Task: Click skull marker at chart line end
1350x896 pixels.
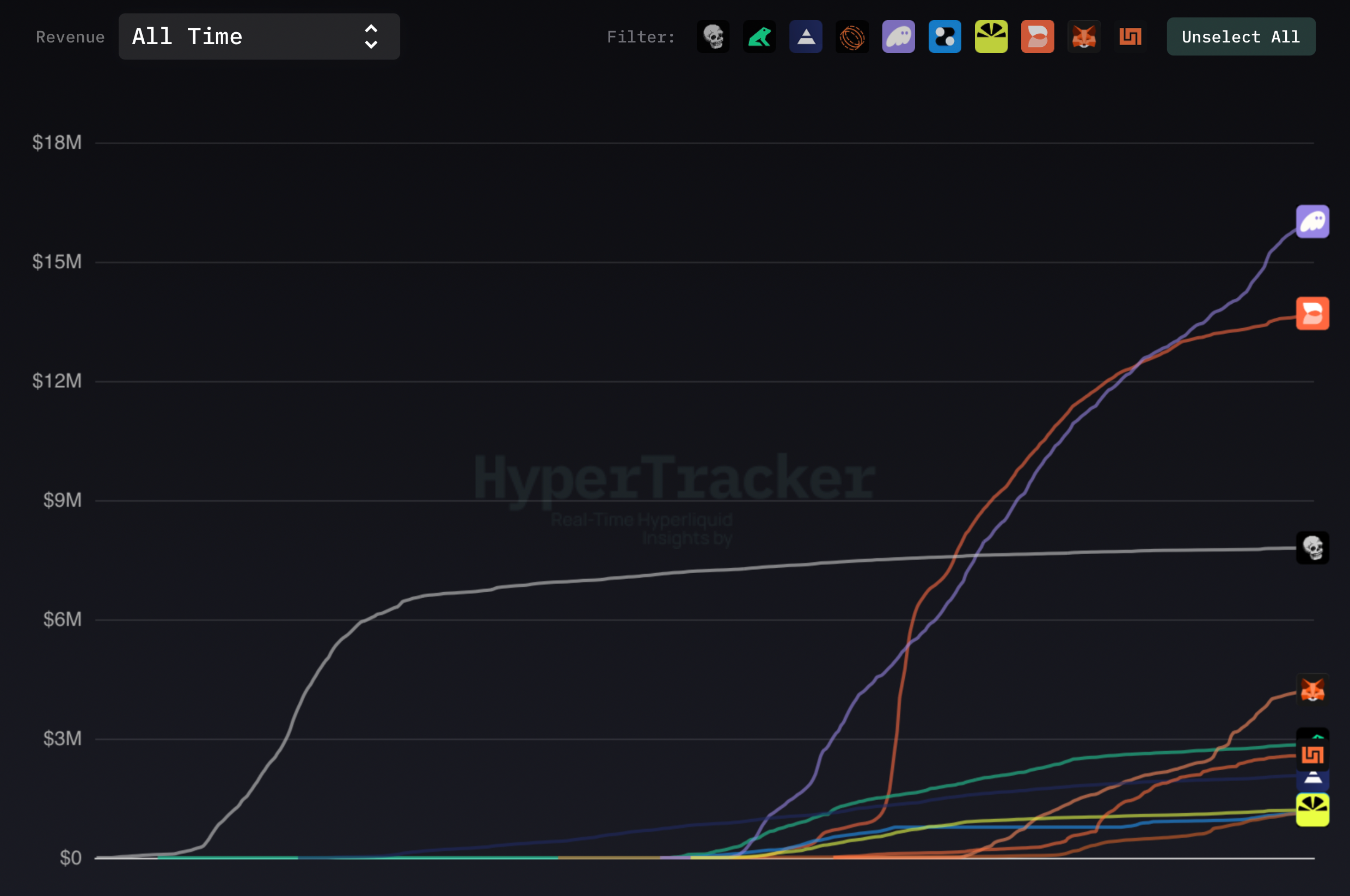Action: click(1312, 548)
